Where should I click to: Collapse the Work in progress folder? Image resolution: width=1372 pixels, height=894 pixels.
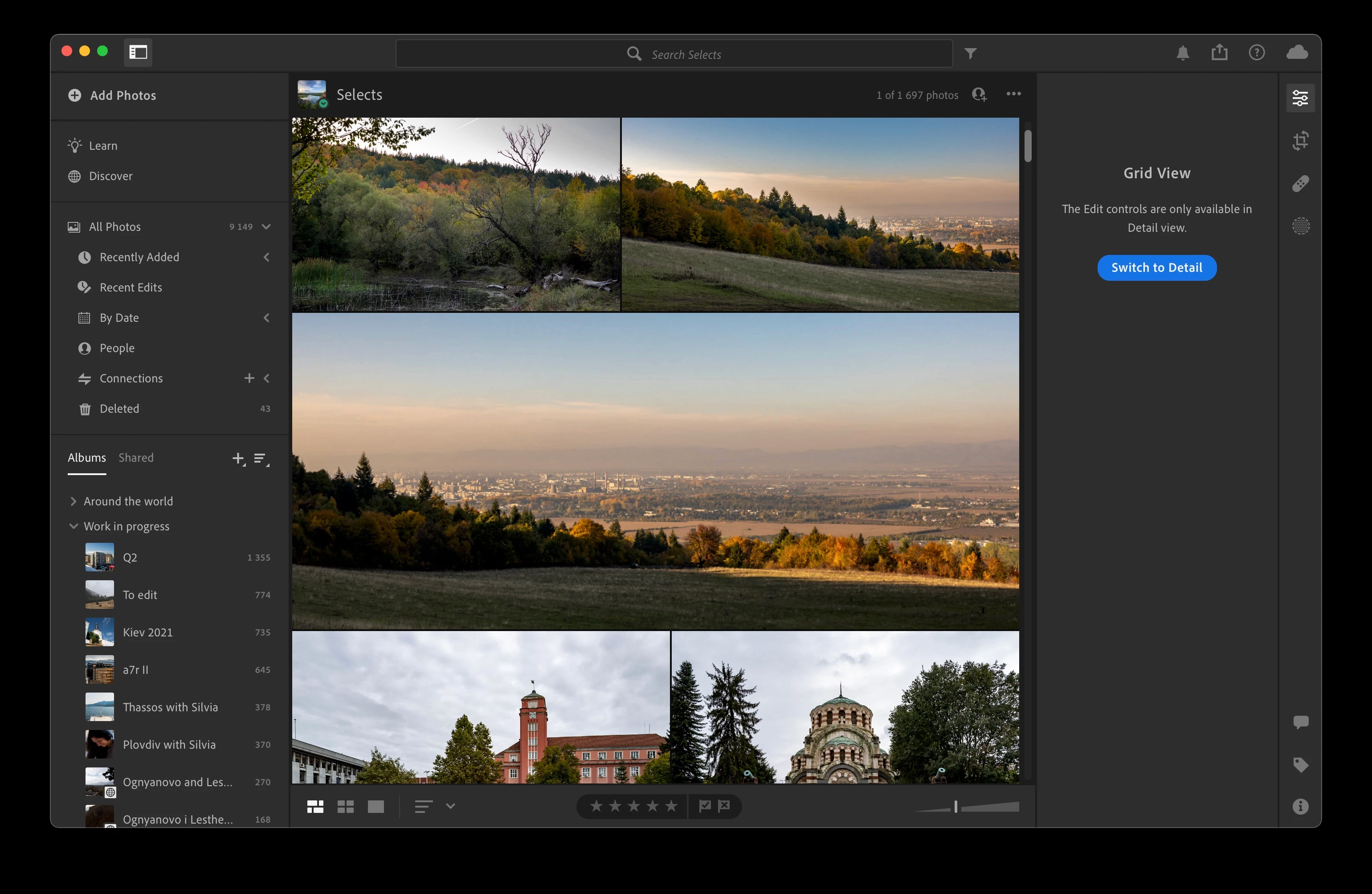coord(73,526)
